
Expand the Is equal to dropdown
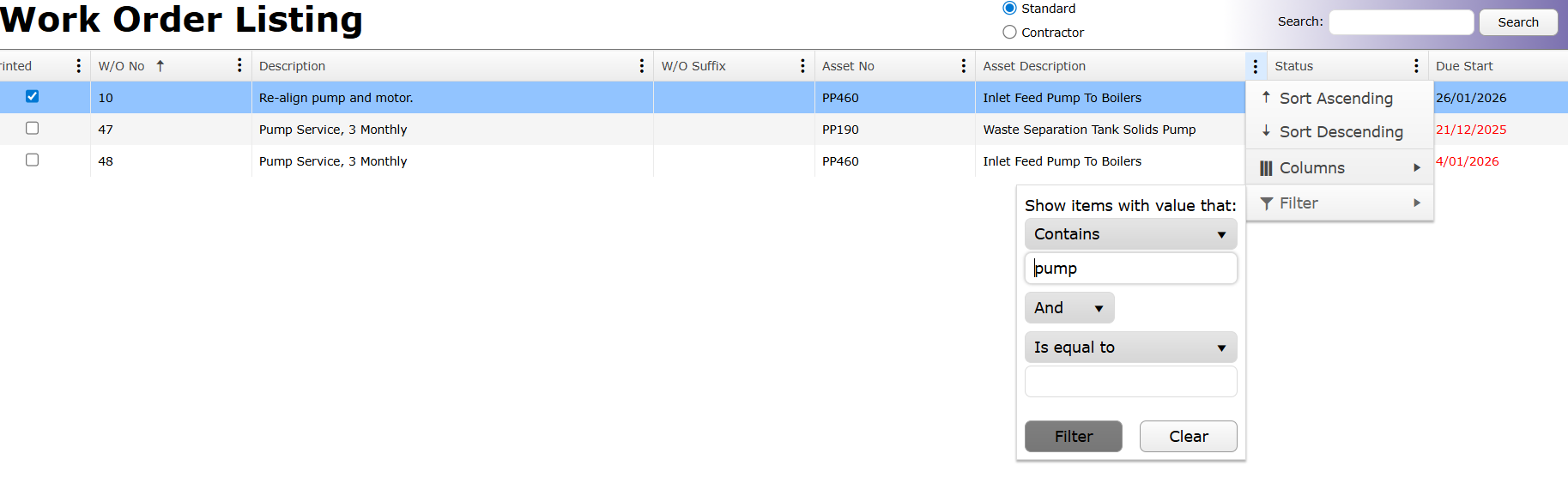click(x=1130, y=348)
